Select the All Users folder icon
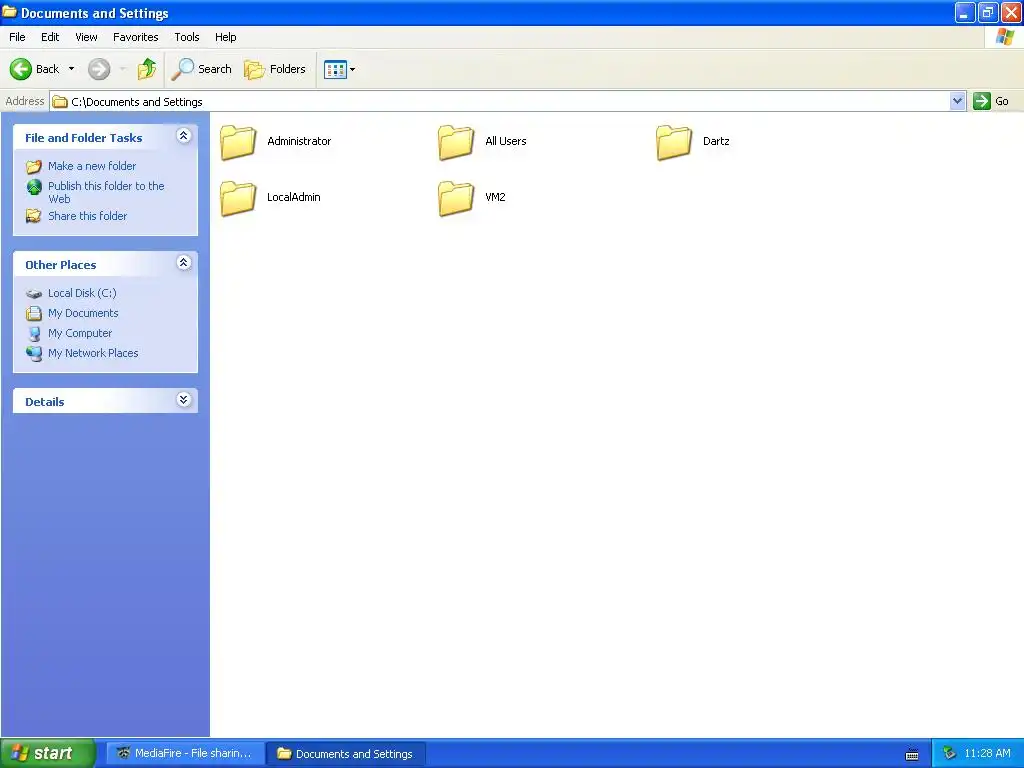Screen dimensions: 1024x768 click(x=456, y=142)
